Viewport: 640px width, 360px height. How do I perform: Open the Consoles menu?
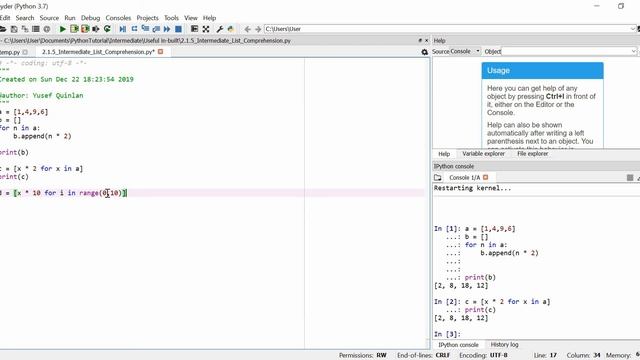coord(118,18)
